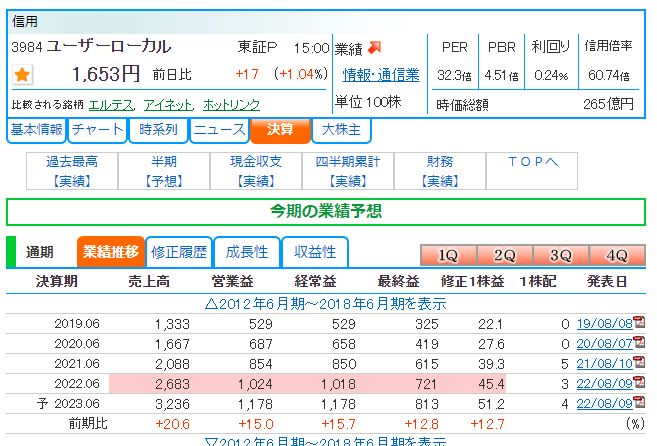This screenshot has width=657, height=446.
Task: Click PBR value 4.51倍
Action: [501, 76]
